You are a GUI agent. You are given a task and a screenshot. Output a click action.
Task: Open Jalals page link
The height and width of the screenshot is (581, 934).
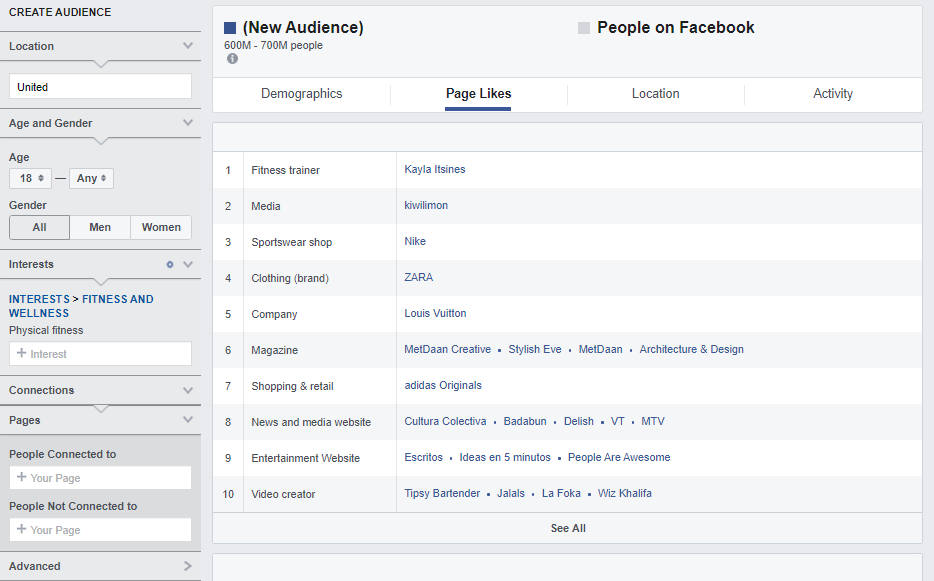point(511,493)
